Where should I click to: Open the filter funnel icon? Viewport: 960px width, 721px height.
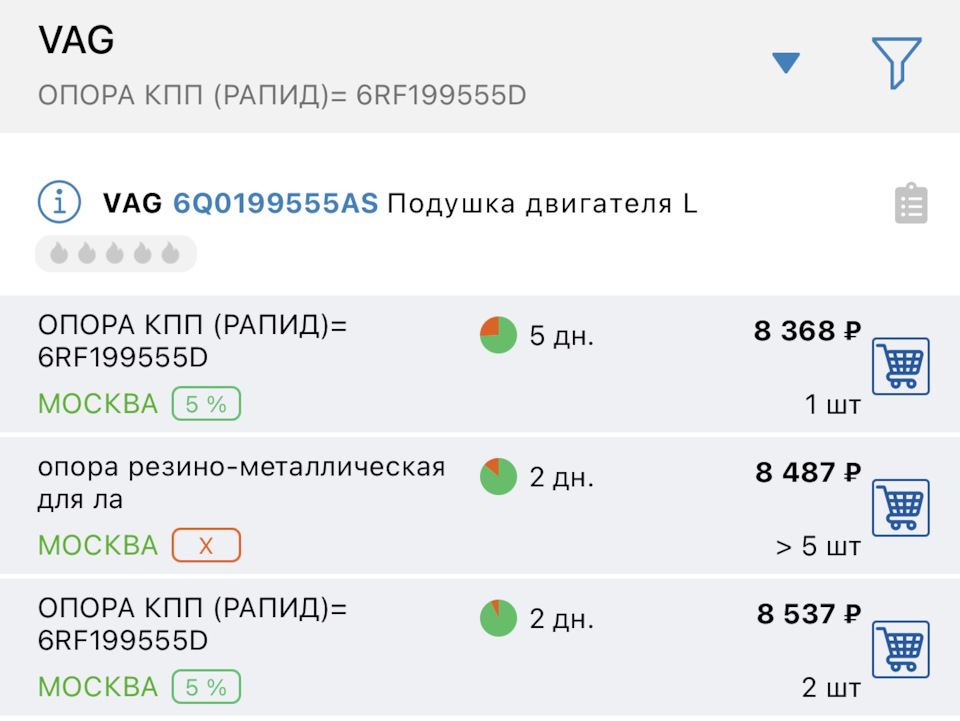pyautogui.click(x=896, y=62)
